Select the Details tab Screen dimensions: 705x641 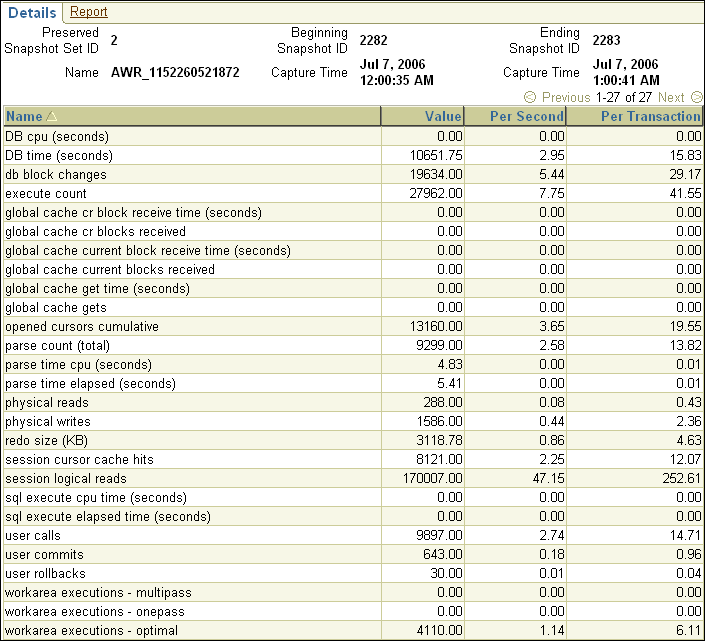pyautogui.click(x=32, y=12)
